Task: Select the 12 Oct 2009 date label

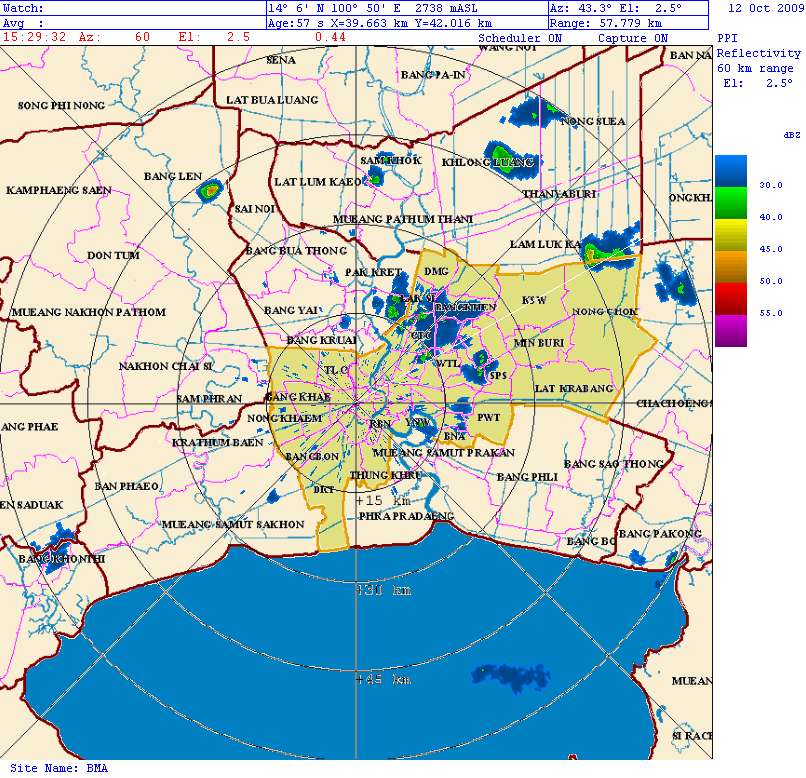Action: click(765, 8)
